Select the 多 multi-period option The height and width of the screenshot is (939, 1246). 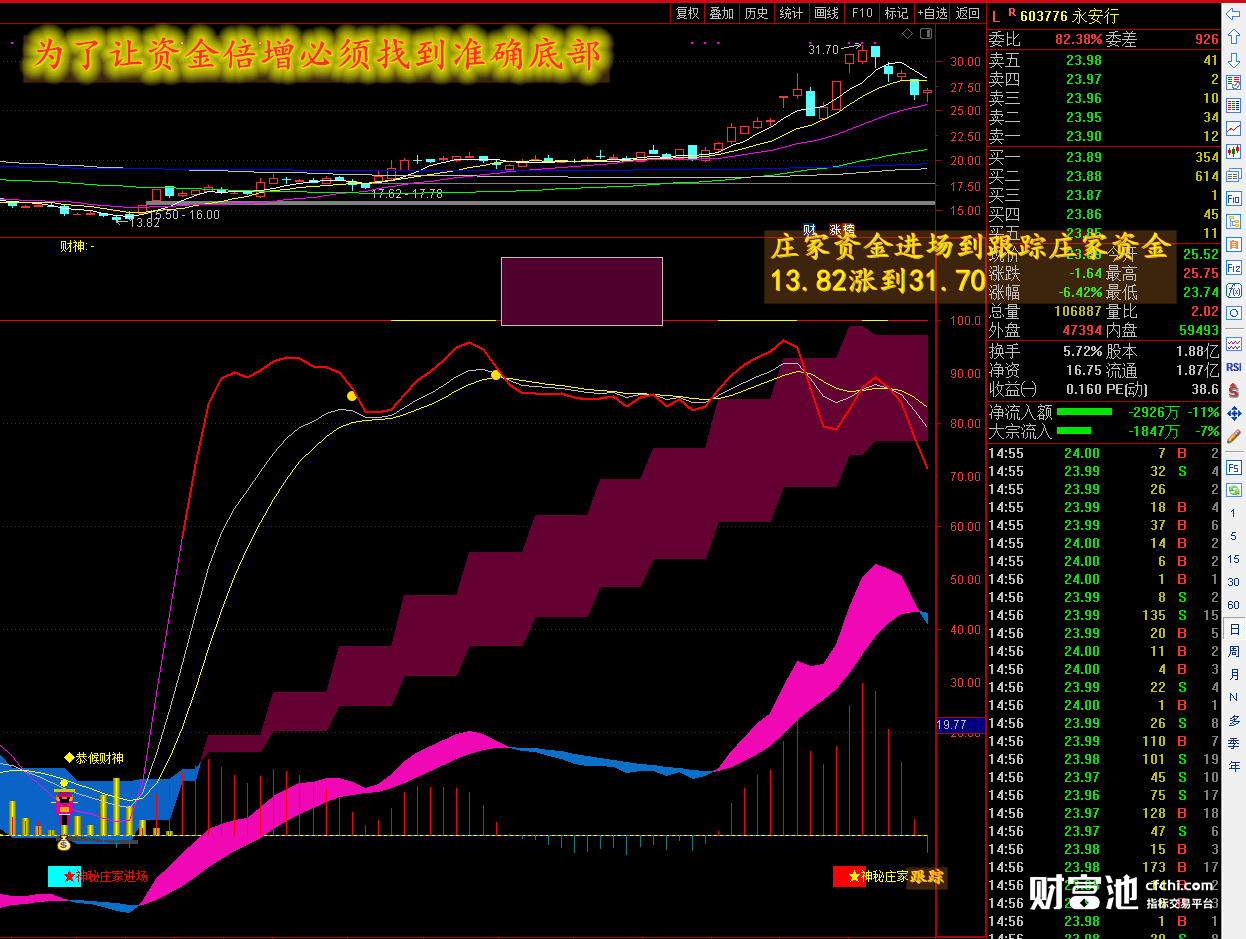tap(1234, 721)
